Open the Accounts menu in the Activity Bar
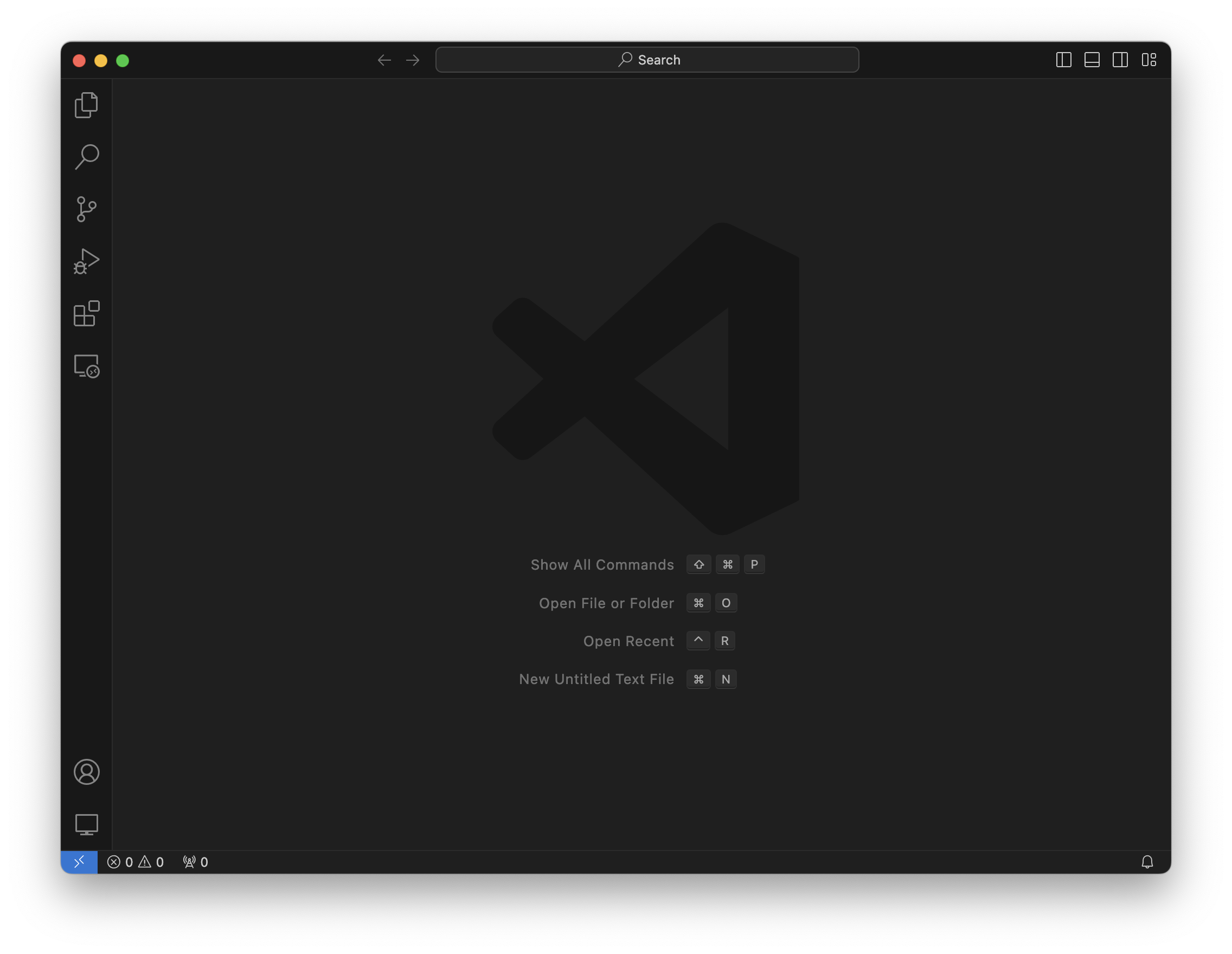The image size is (1232, 954). pos(86,772)
